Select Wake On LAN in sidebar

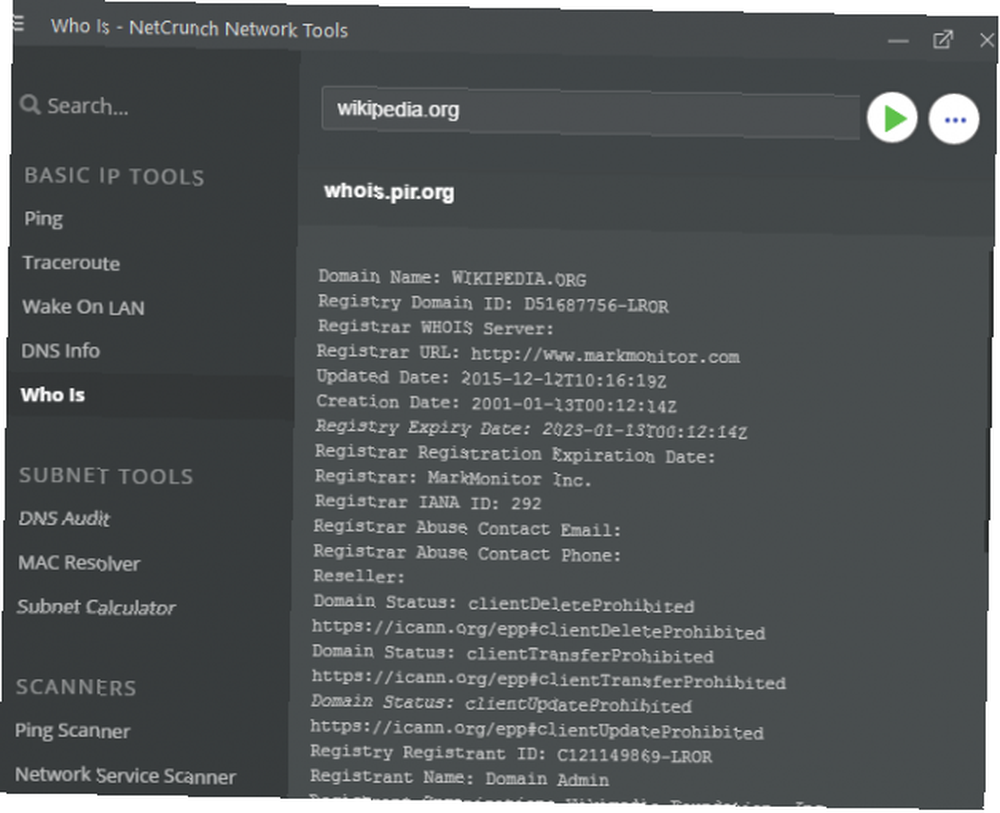83,307
